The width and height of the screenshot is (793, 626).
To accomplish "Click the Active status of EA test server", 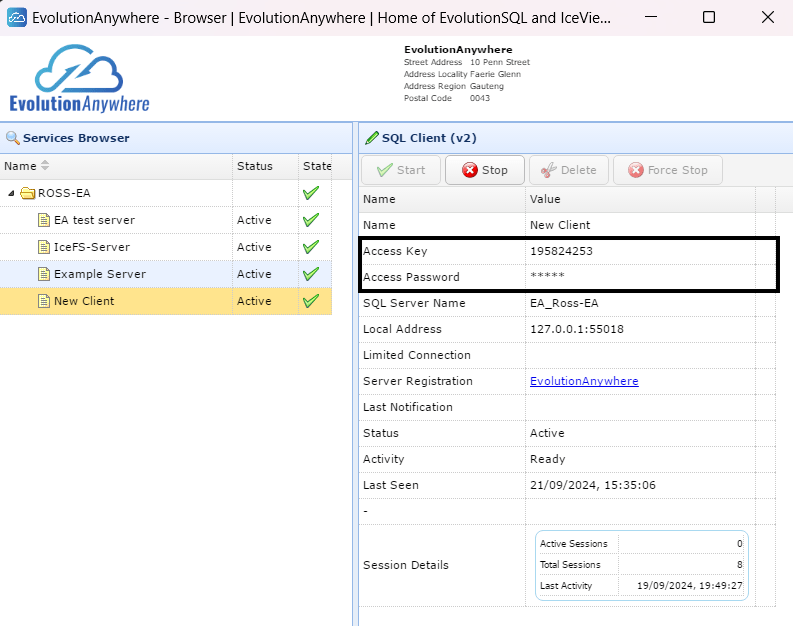I will [254, 220].
